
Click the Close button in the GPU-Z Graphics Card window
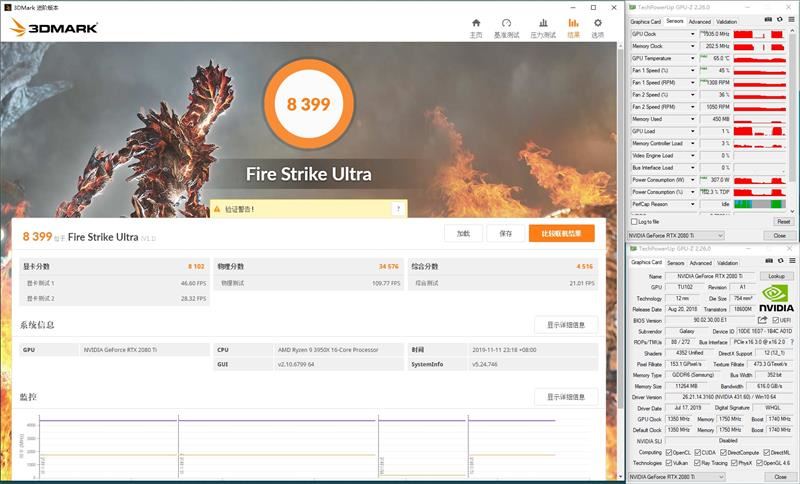coord(780,477)
